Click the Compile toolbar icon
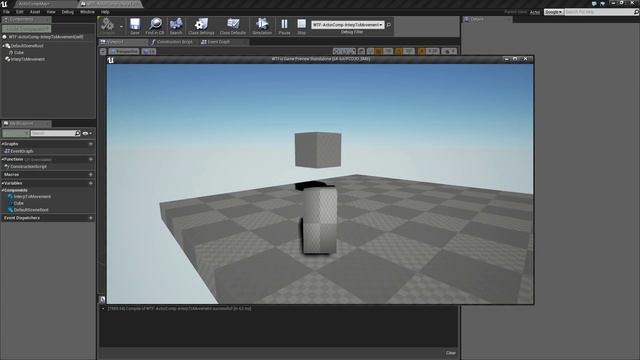640x360 pixels. click(x=107, y=26)
